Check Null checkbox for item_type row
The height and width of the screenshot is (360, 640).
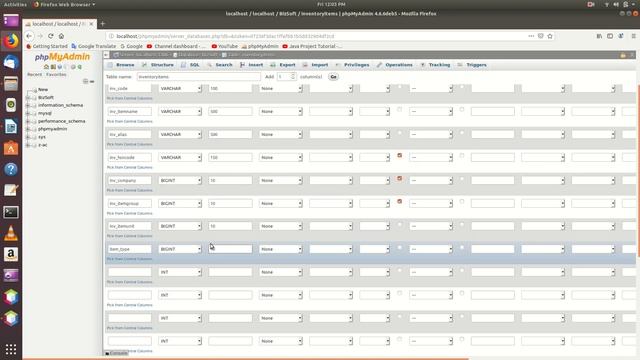coord(400,247)
